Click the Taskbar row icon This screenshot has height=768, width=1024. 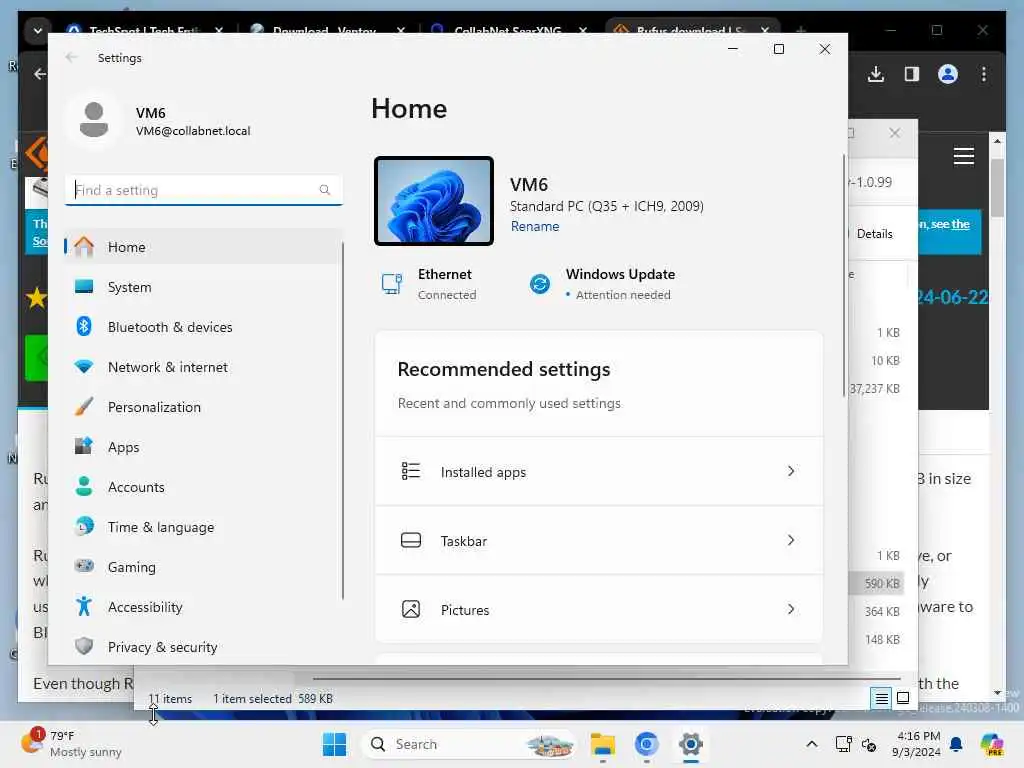click(x=411, y=540)
